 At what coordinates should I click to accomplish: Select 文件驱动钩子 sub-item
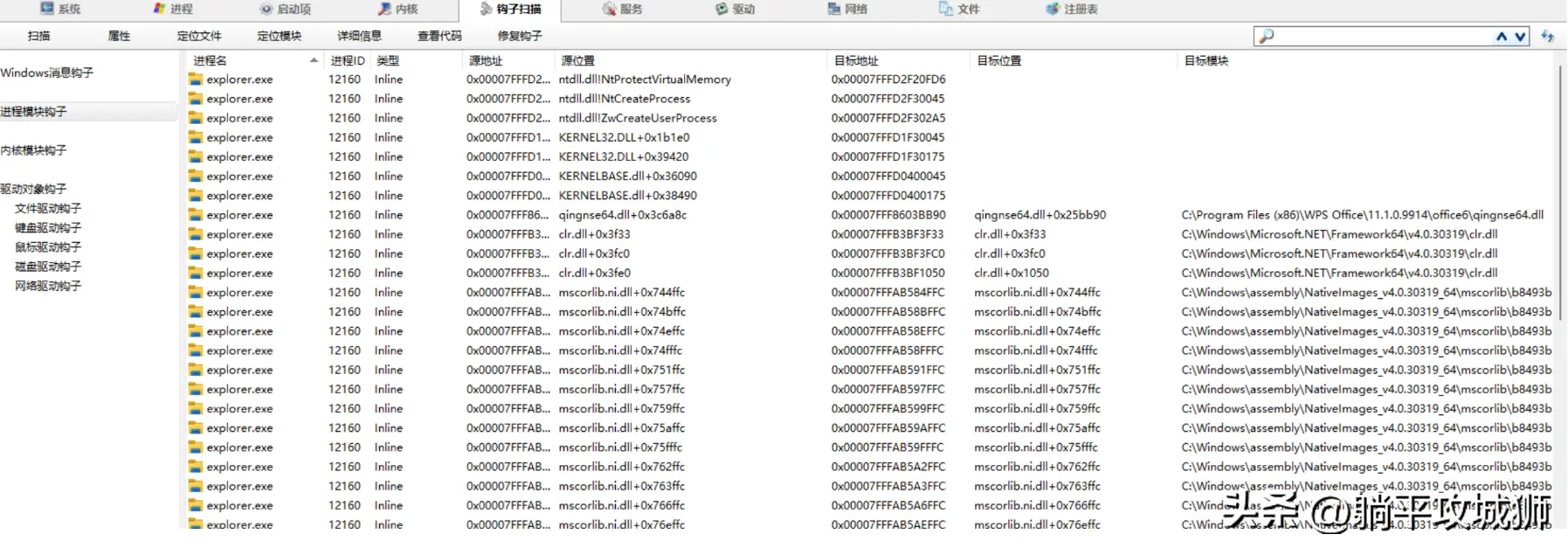pyautogui.click(x=48, y=208)
